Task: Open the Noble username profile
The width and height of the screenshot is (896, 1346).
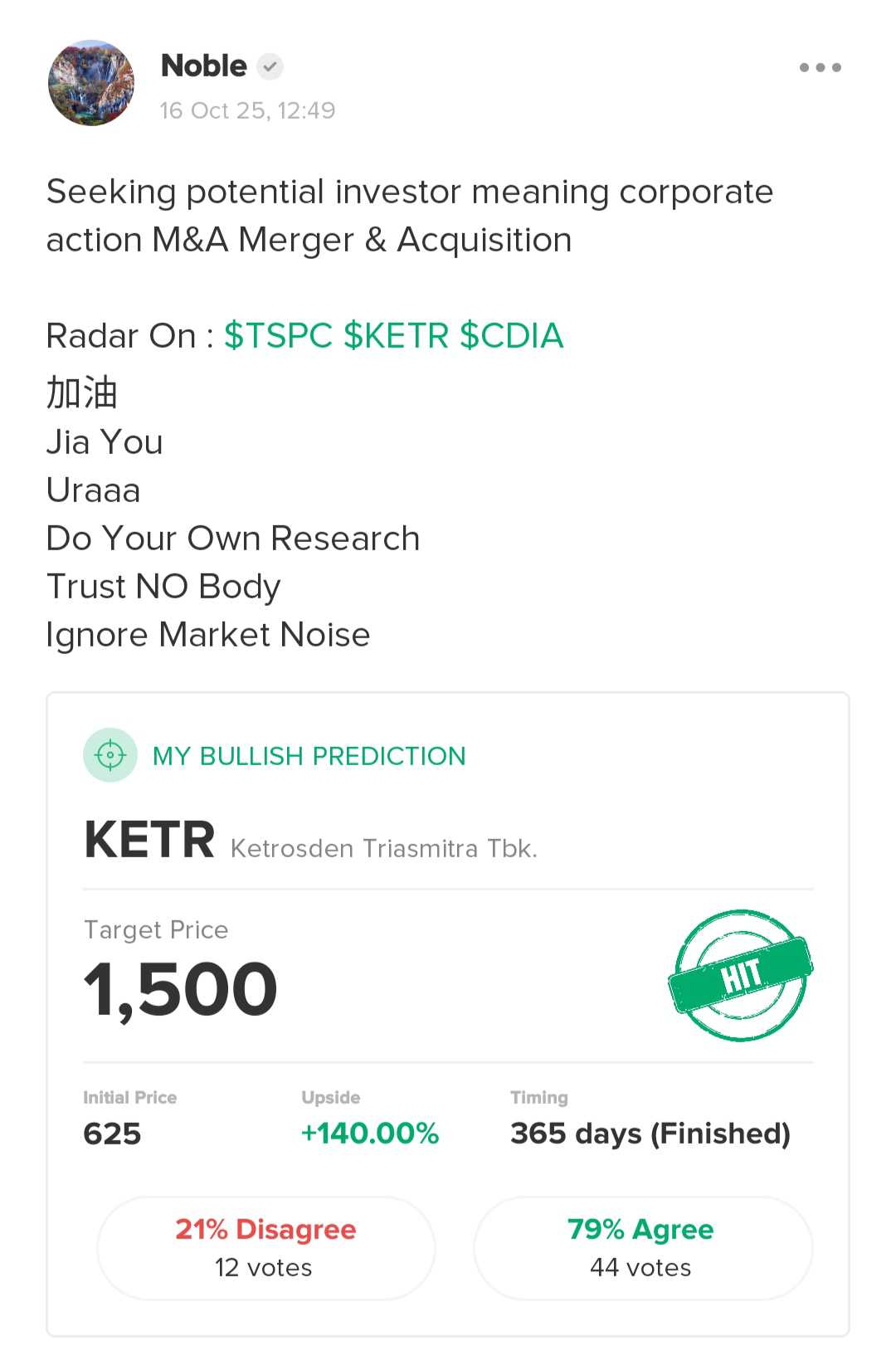Action: 204,66
